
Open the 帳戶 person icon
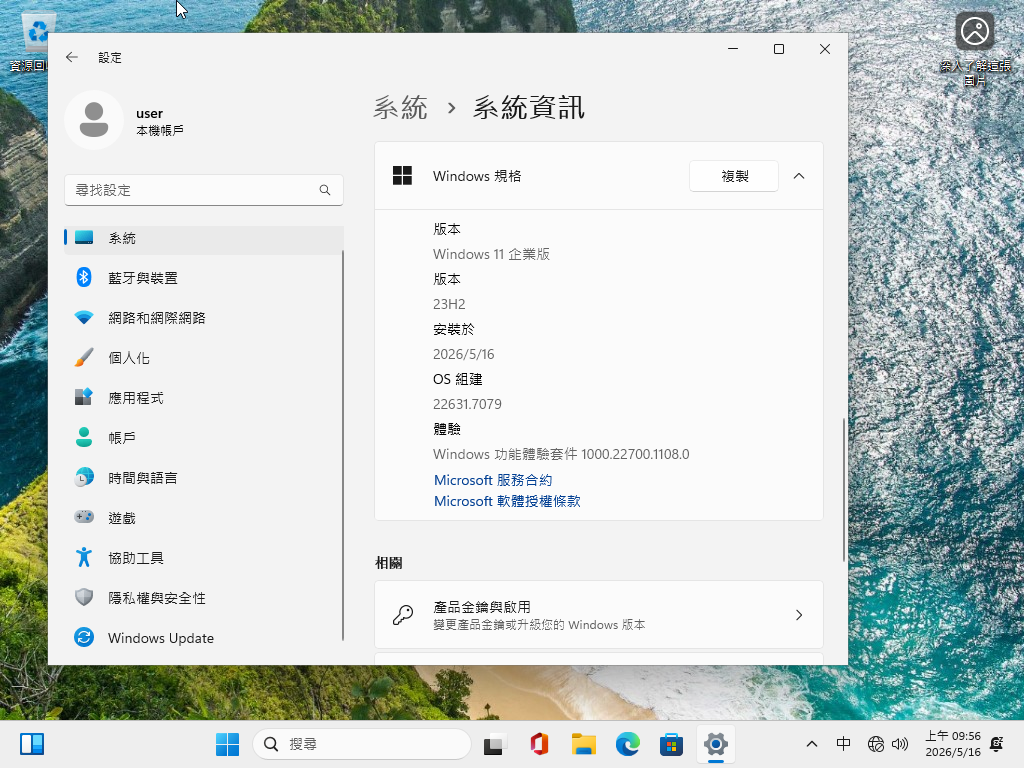pos(84,438)
